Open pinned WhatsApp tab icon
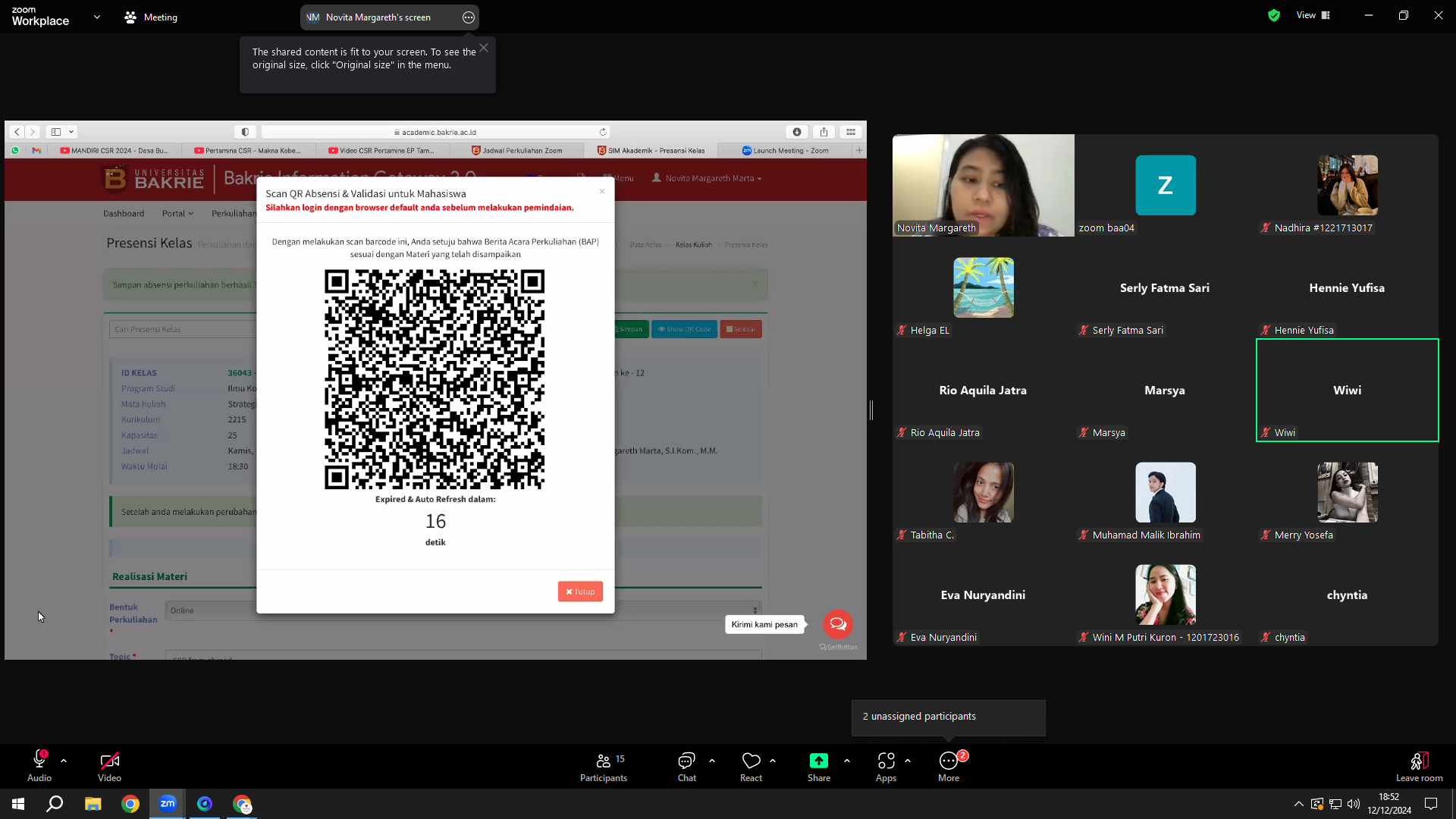 click(x=15, y=151)
